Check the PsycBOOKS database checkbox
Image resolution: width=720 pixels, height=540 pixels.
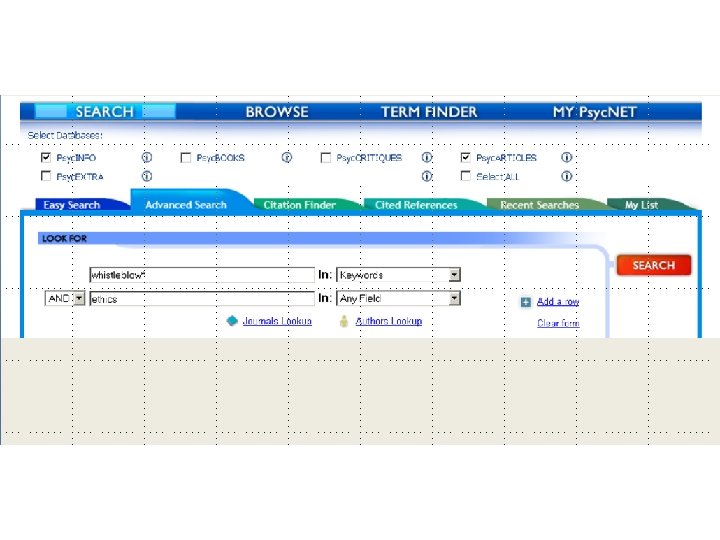186,158
